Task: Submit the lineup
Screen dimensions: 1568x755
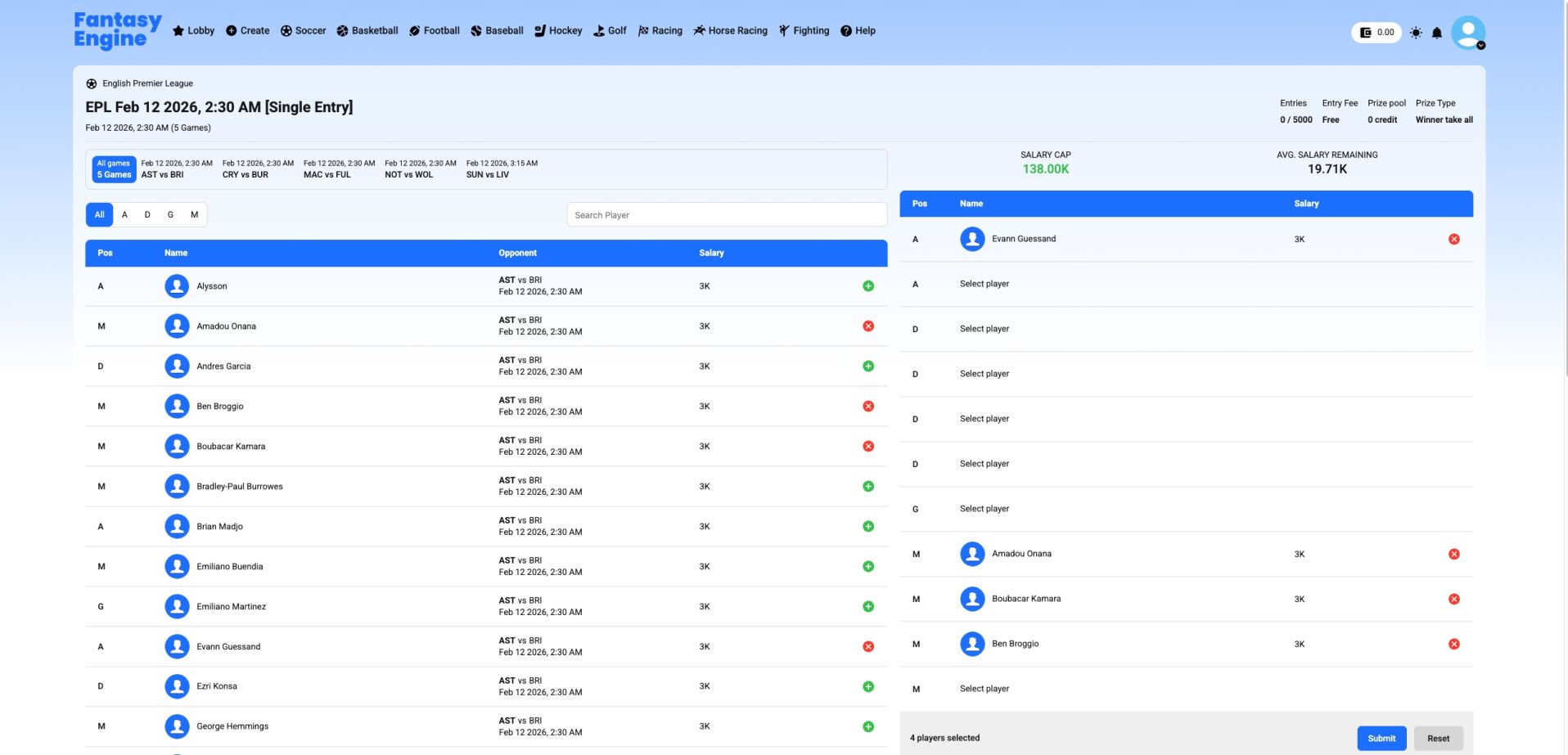Action: point(1381,738)
